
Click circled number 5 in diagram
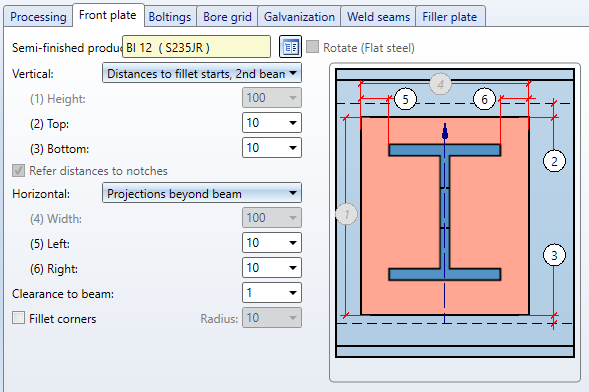pyautogui.click(x=405, y=100)
